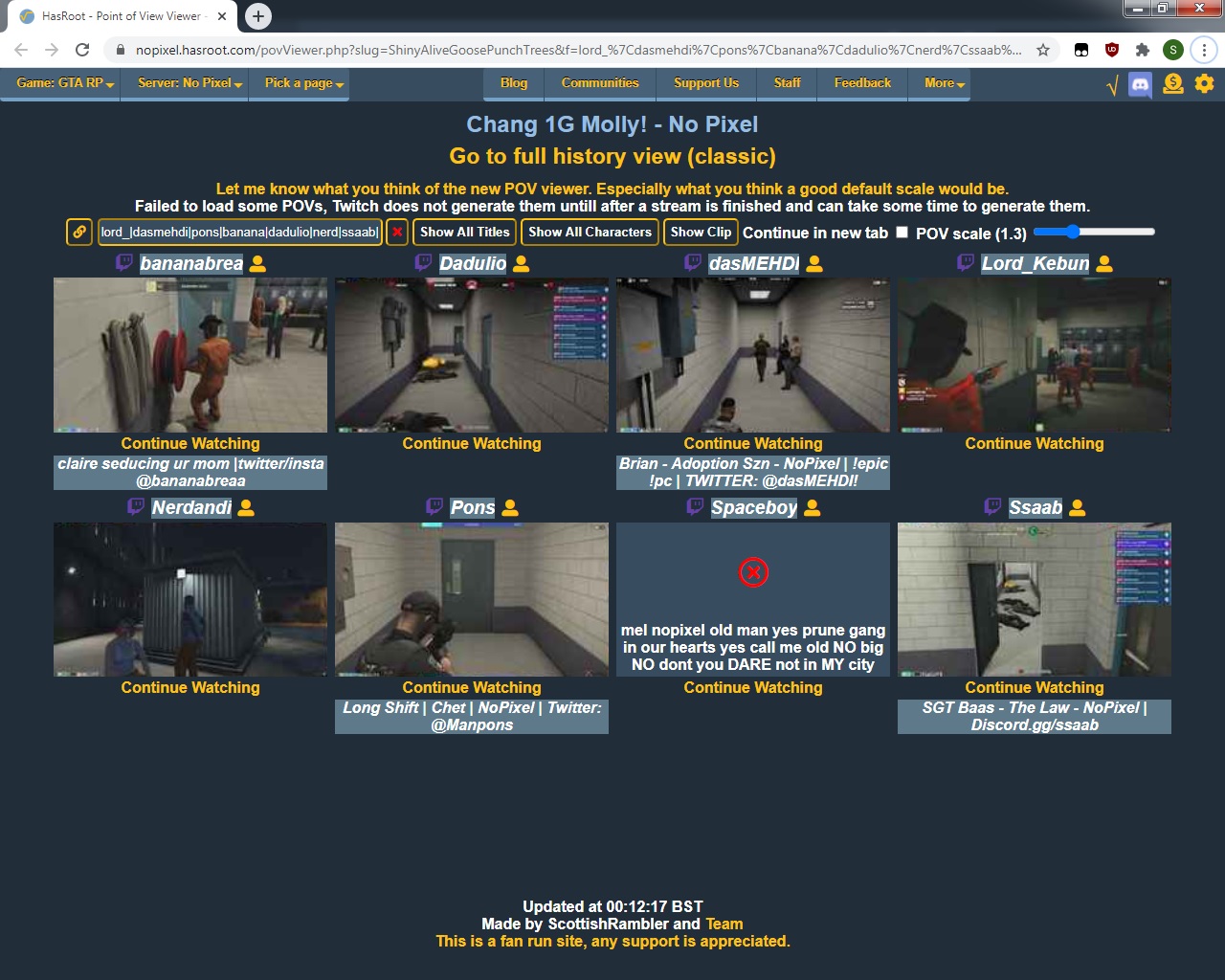Viewport: 1225px width, 980px height.
Task: Open Pons's POV video thumbnail
Action: point(472,599)
